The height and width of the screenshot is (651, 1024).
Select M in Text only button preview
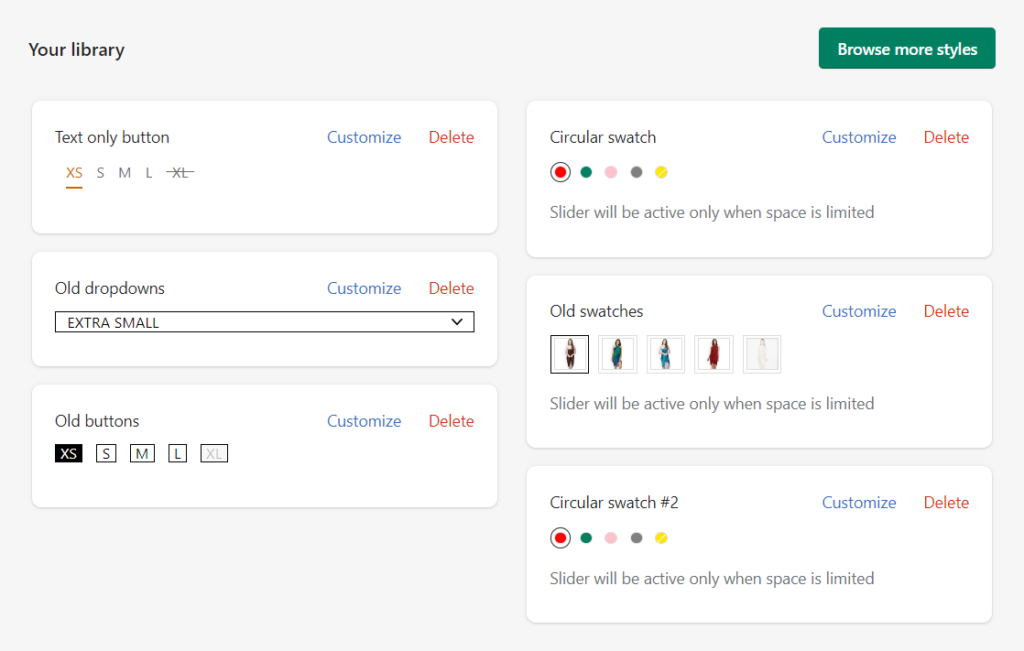pos(125,173)
